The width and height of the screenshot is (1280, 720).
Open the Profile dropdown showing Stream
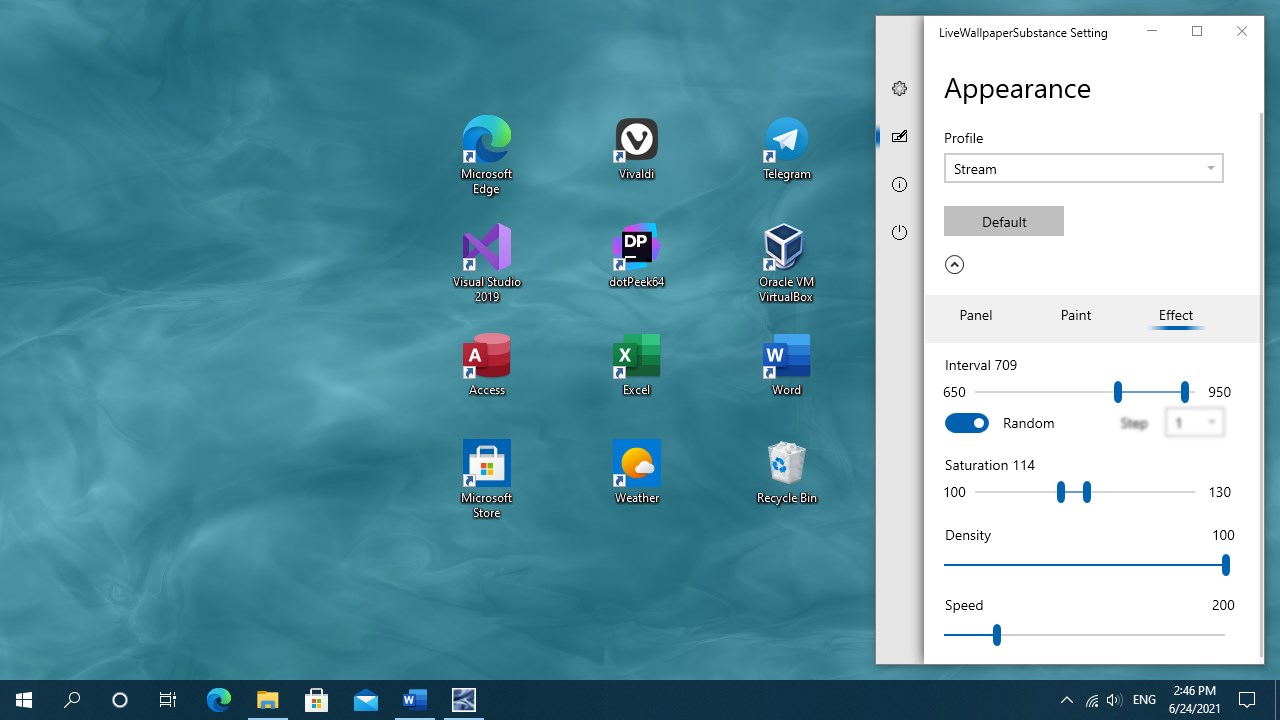1083,169
